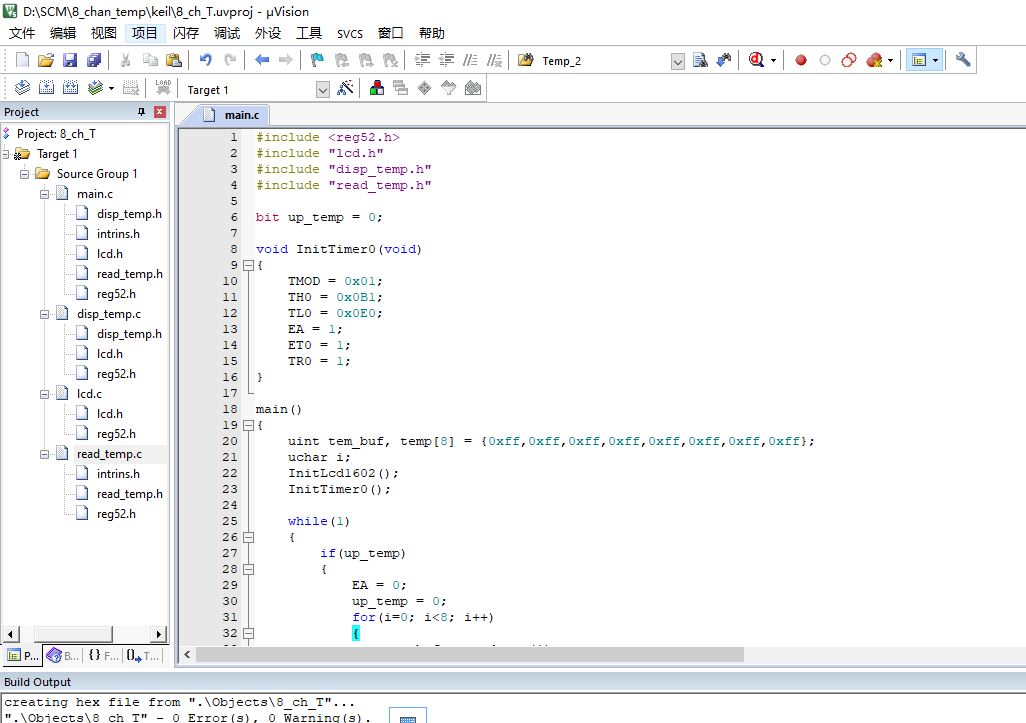
Task: Open the 编辑 menu
Action: (x=63, y=33)
